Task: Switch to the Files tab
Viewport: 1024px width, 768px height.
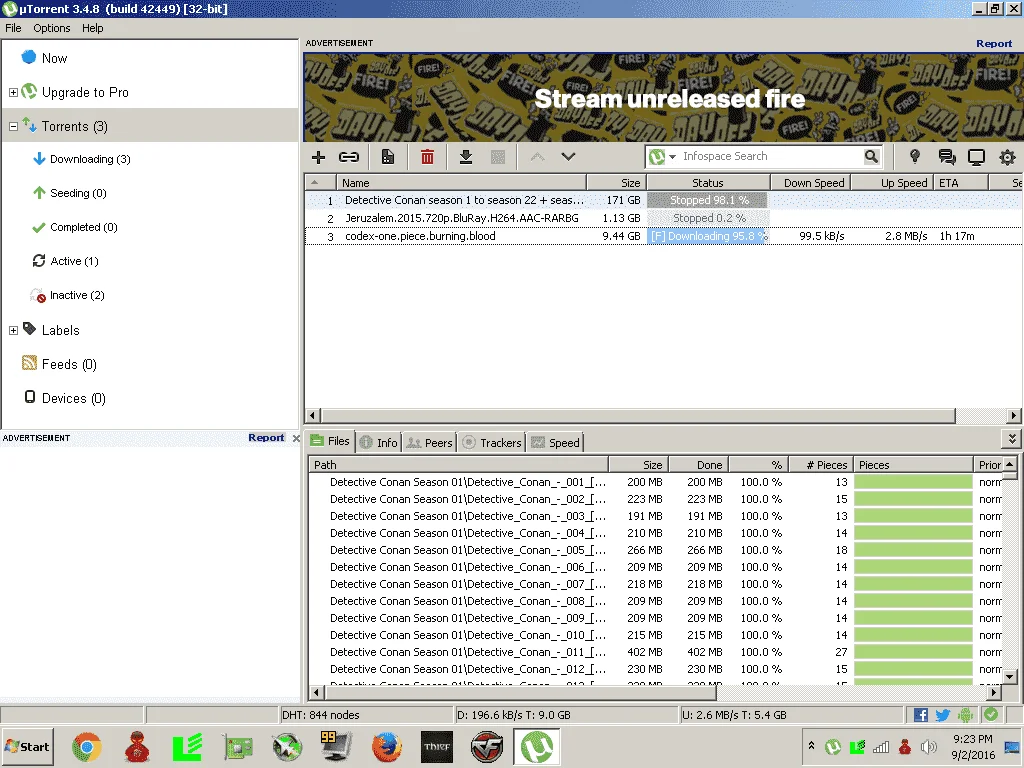Action: (x=330, y=441)
